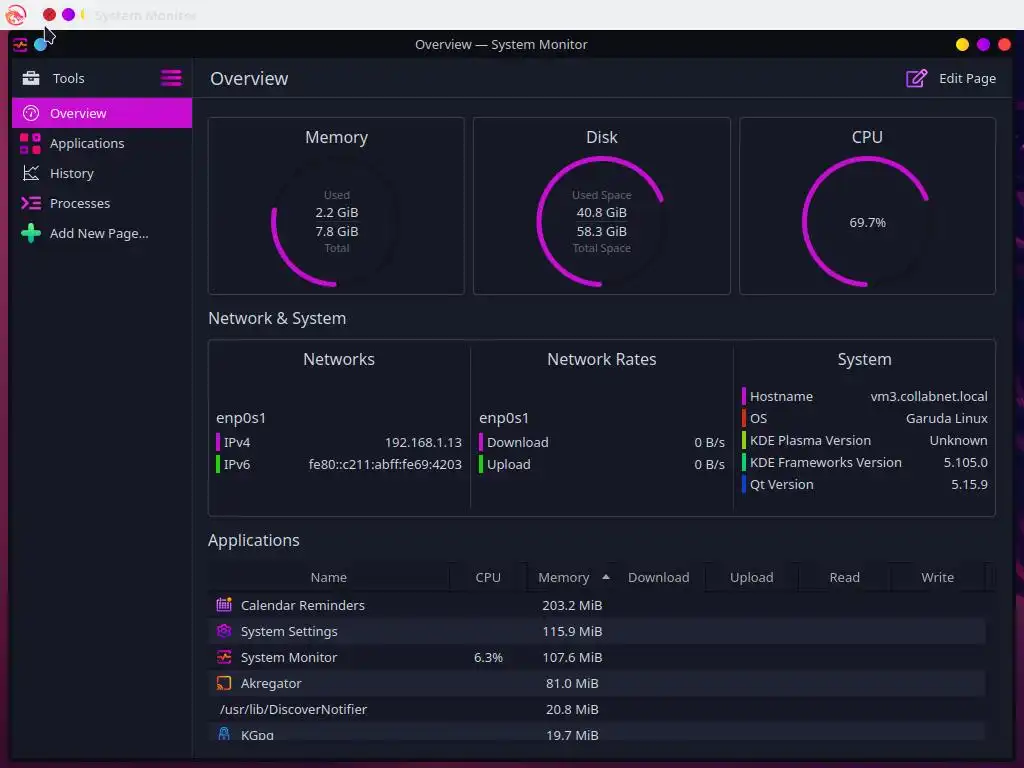Click the Download column header
1024x768 pixels.
click(x=658, y=577)
